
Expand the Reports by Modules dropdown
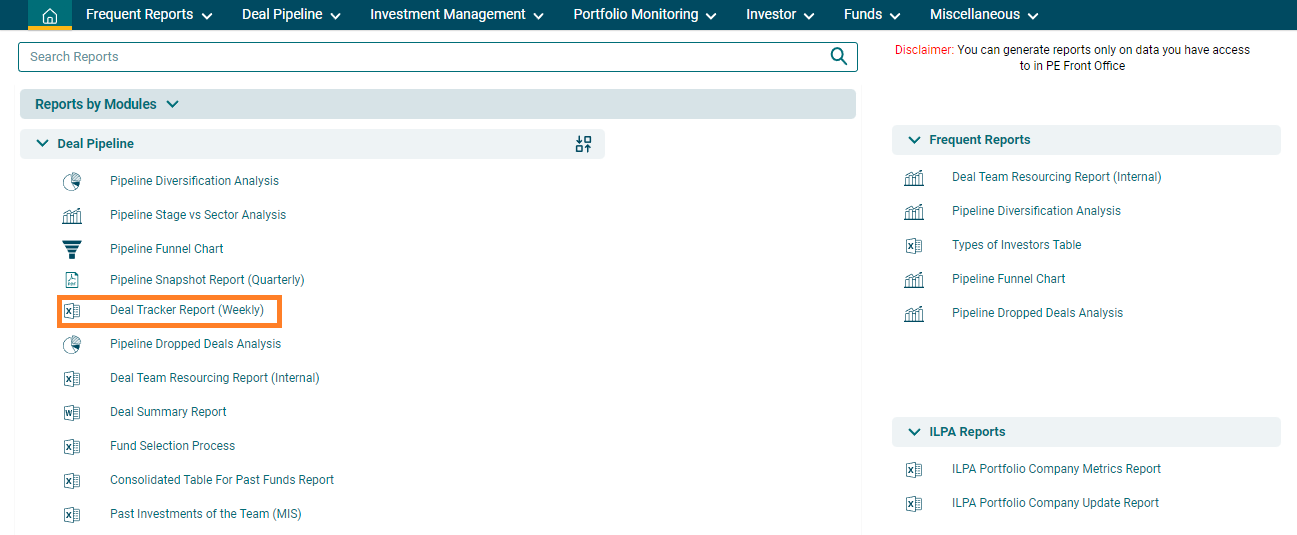[x=172, y=104]
